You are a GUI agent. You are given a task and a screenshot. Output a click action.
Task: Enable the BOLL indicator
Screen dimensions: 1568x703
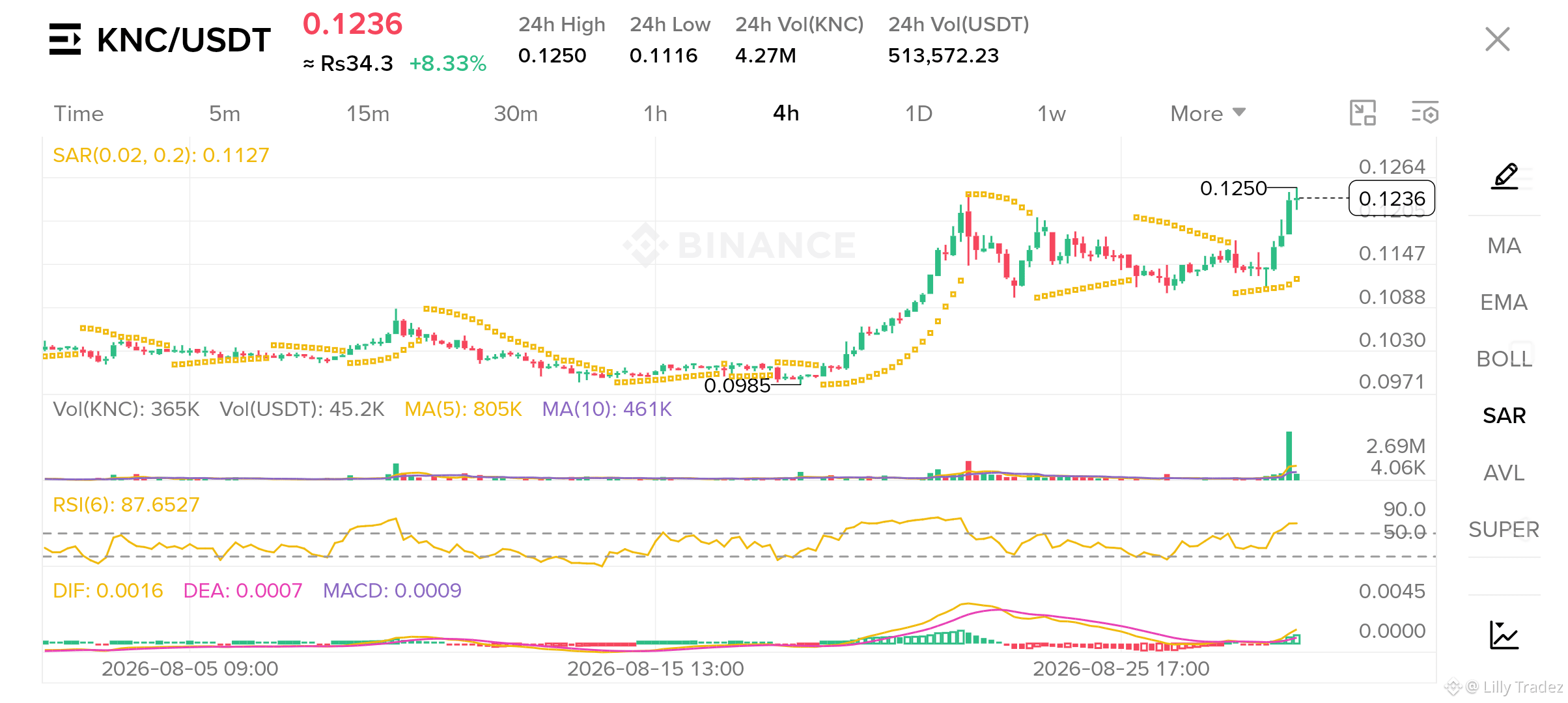tap(1504, 359)
